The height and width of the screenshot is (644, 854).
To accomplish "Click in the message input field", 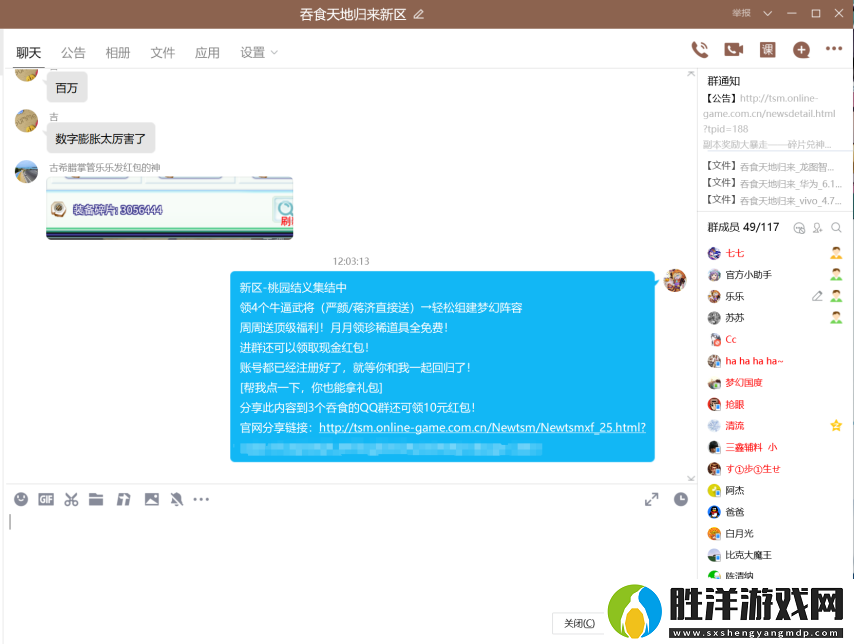I will pos(349,556).
